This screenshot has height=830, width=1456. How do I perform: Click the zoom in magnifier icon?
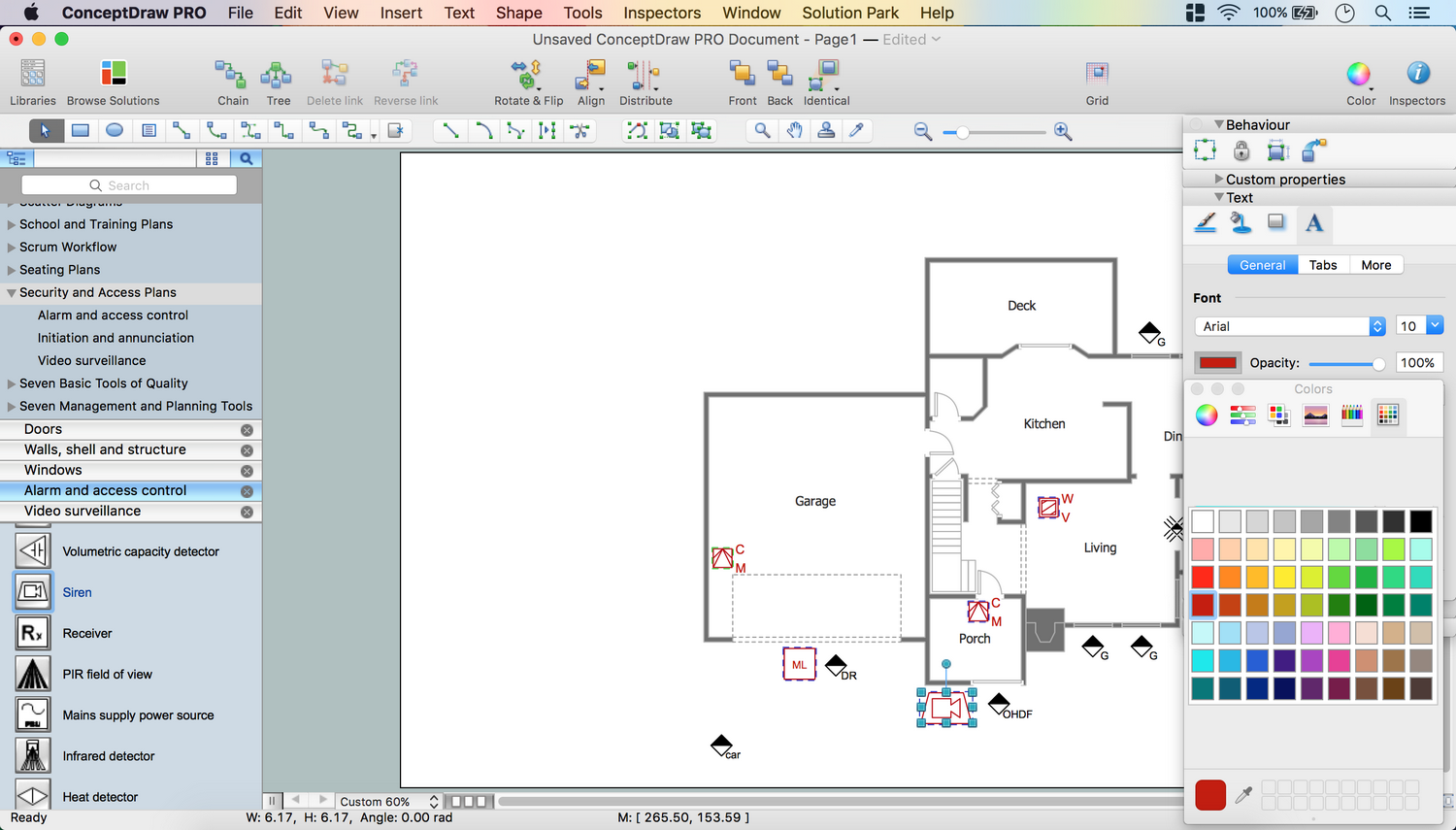coord(1063,131)
